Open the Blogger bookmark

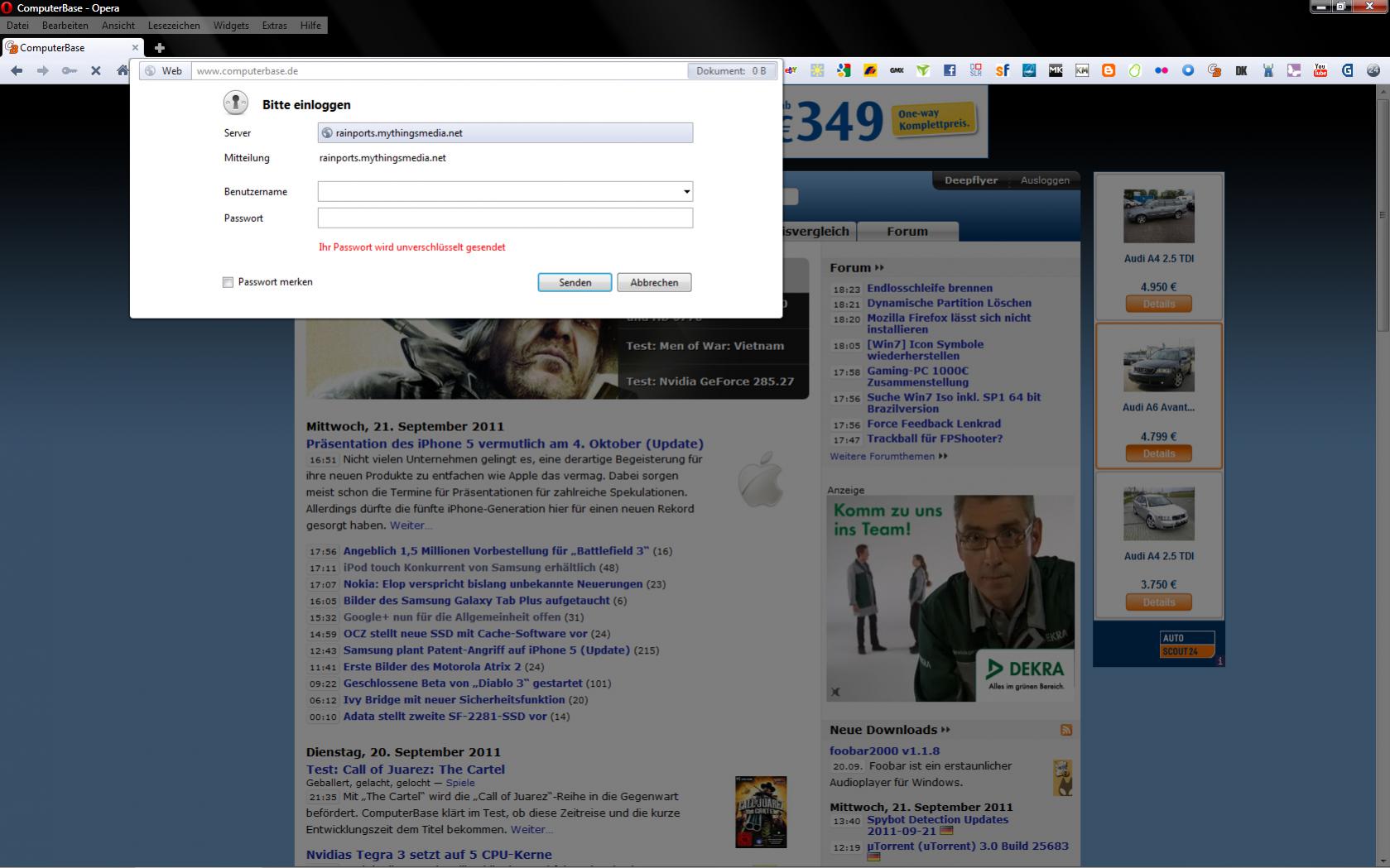[x=1109, y=71]
